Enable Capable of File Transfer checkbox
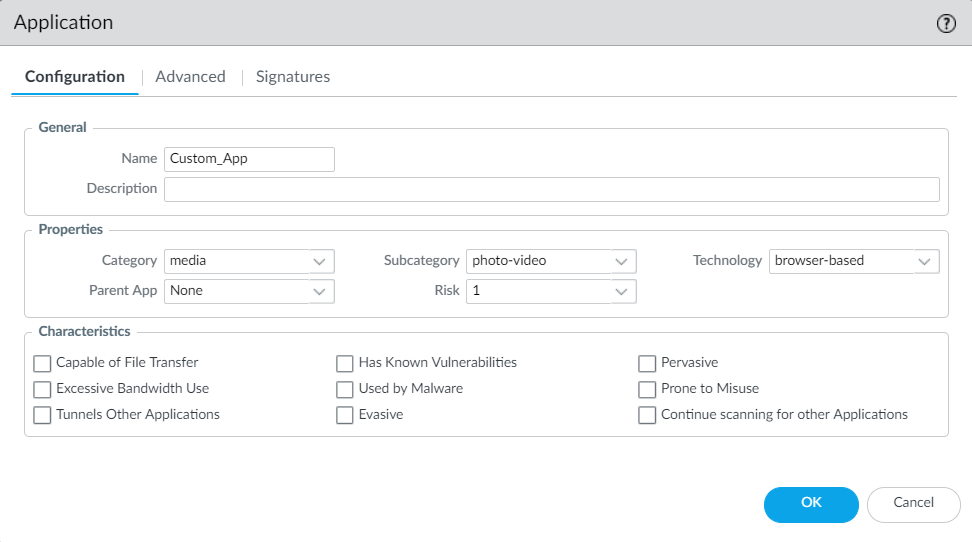This screenshot has height=542, width=972. 42,363
